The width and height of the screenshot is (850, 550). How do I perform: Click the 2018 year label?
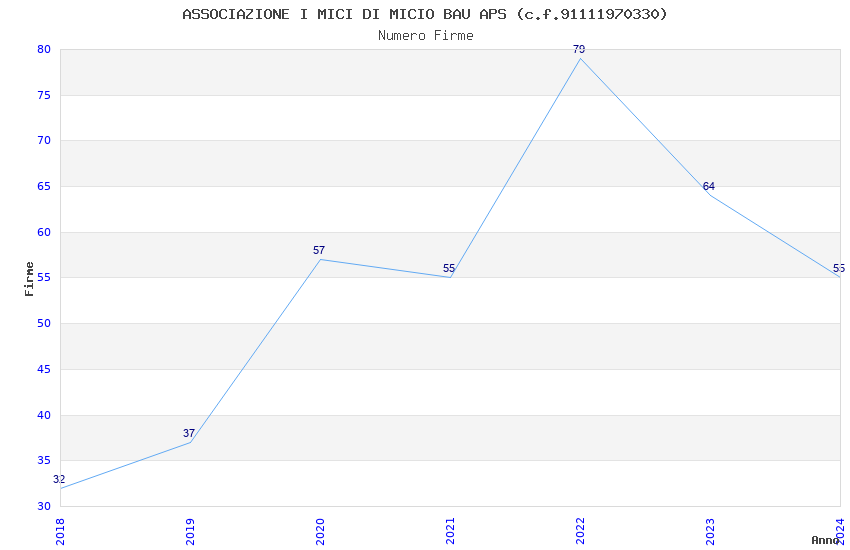(60, 532)
